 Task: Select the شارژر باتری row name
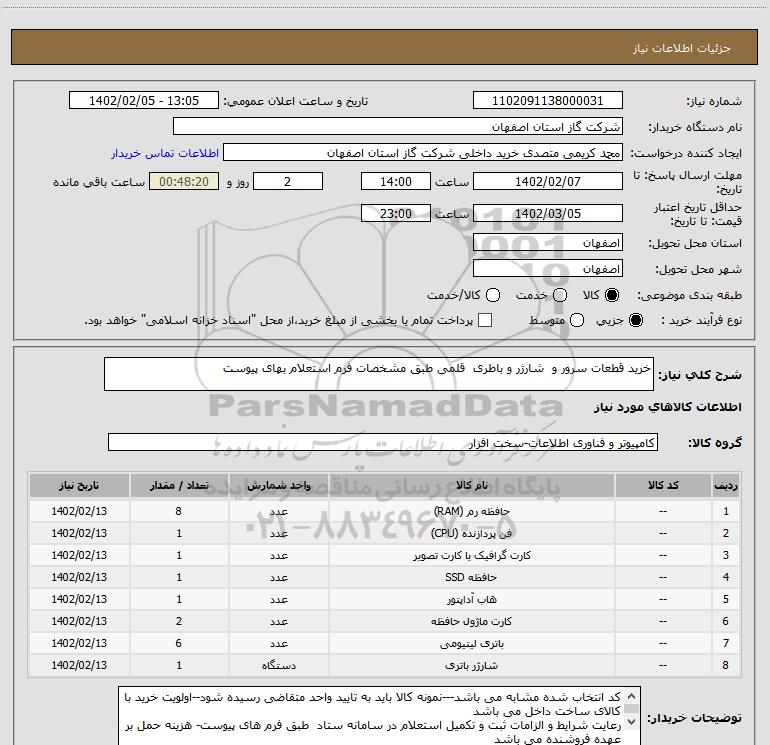471,665
